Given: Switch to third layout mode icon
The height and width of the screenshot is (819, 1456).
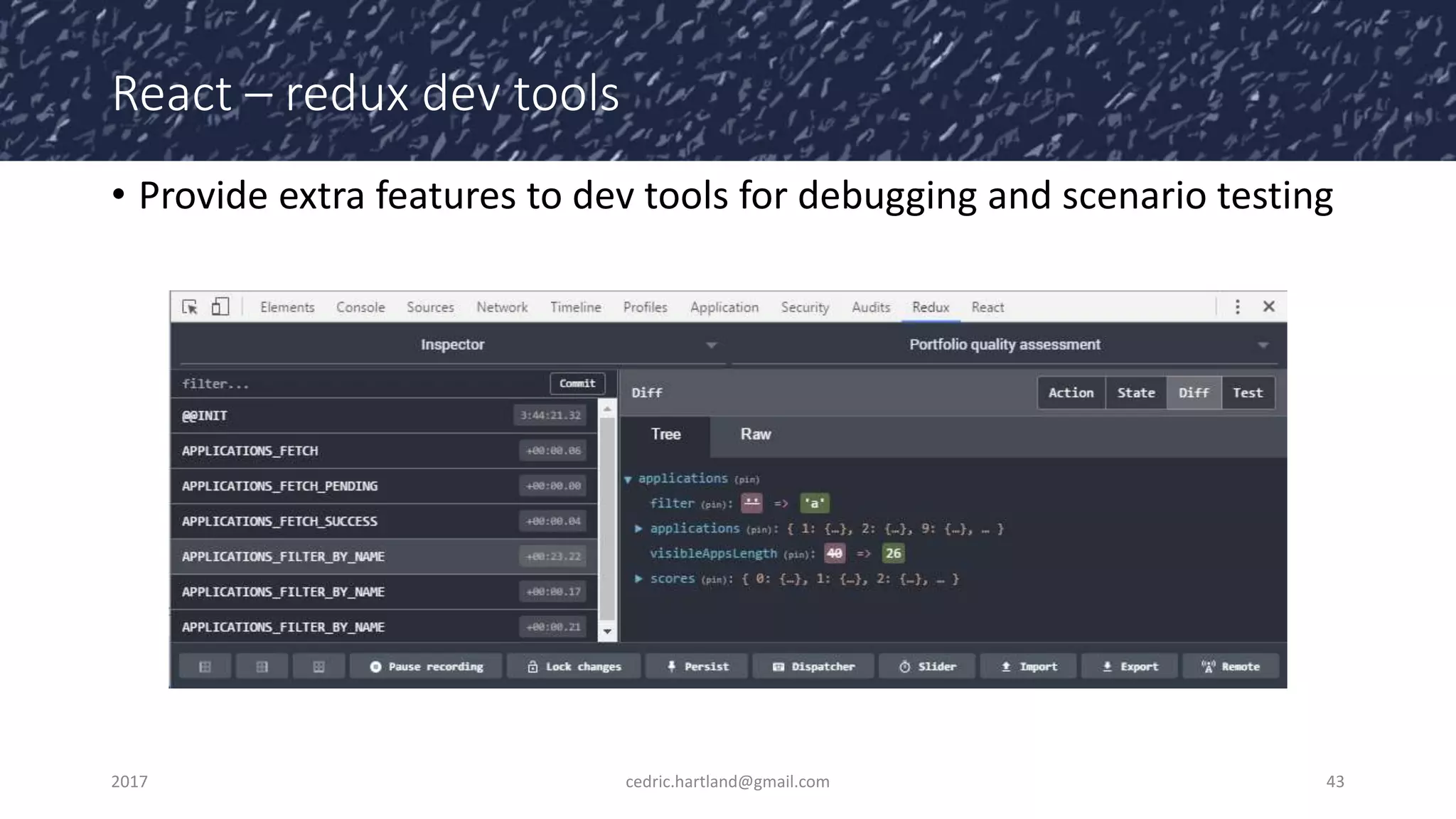Looking at the screenshot, I should pyautogui.click(x=318, y=666).
